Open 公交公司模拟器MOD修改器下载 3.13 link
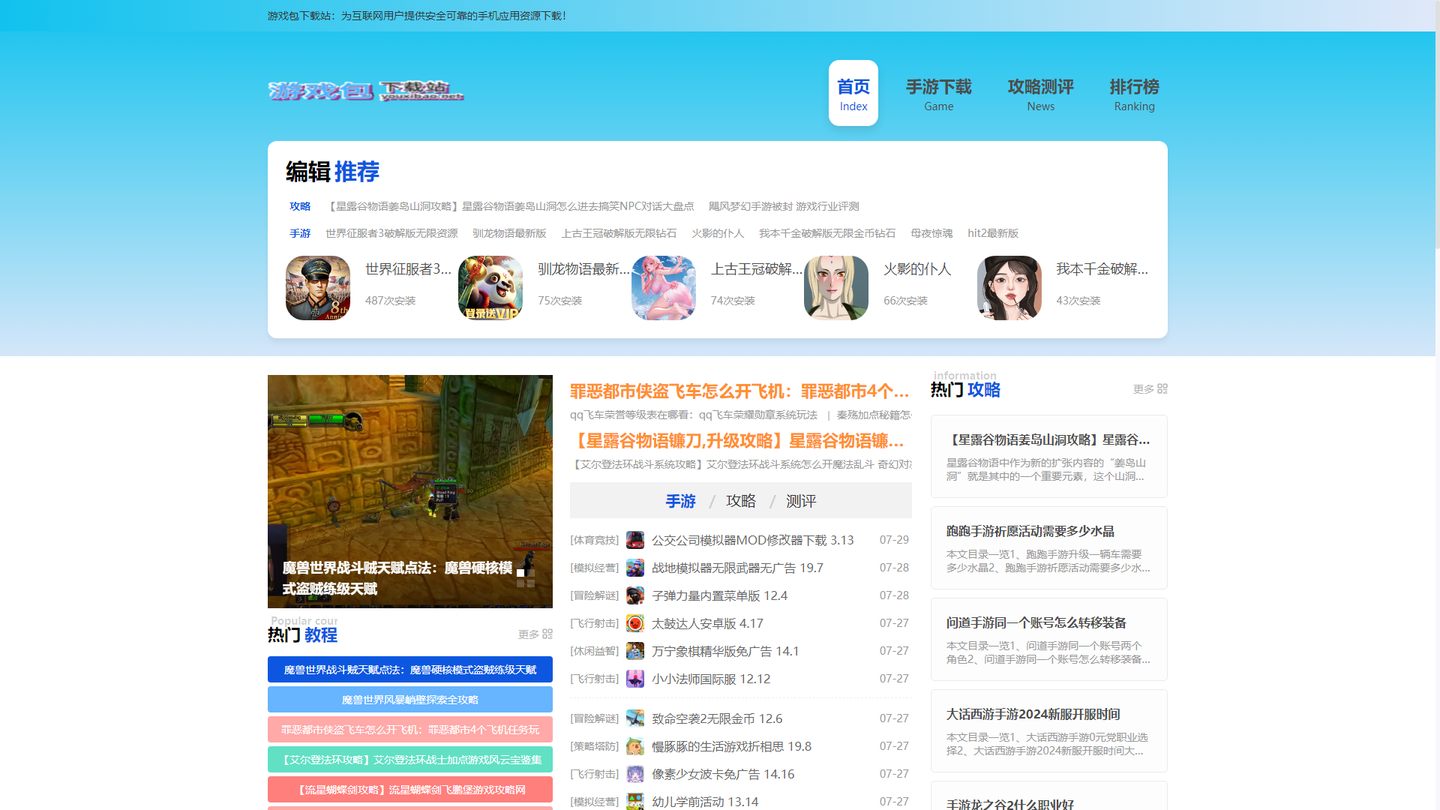1440x810 pixels. point(753,540)
